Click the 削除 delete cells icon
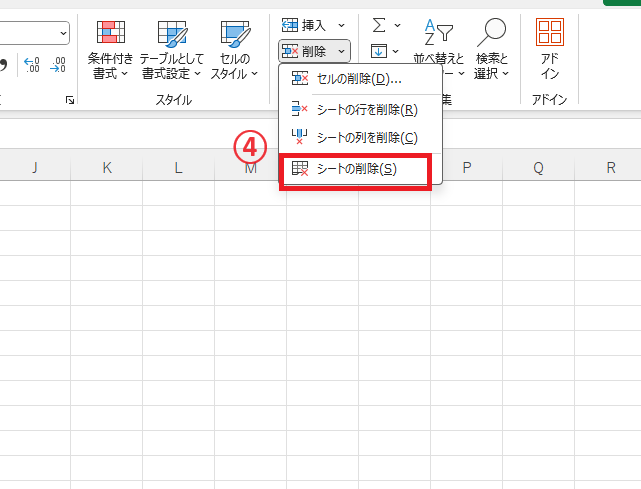Viewport: 641px width, 489px height. (x=290, y=51)
